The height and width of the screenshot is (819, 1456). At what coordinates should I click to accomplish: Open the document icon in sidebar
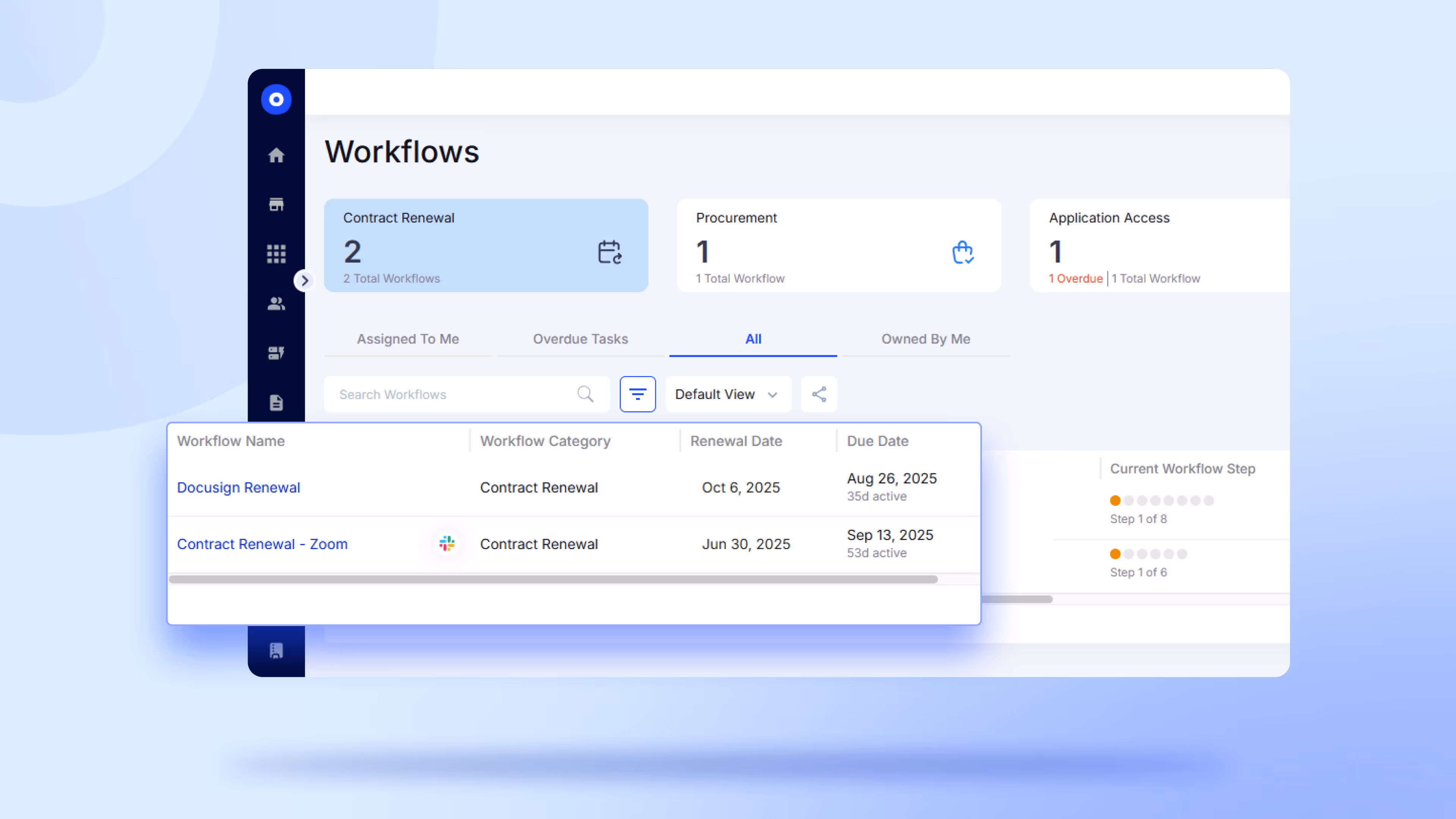(276, 402)
